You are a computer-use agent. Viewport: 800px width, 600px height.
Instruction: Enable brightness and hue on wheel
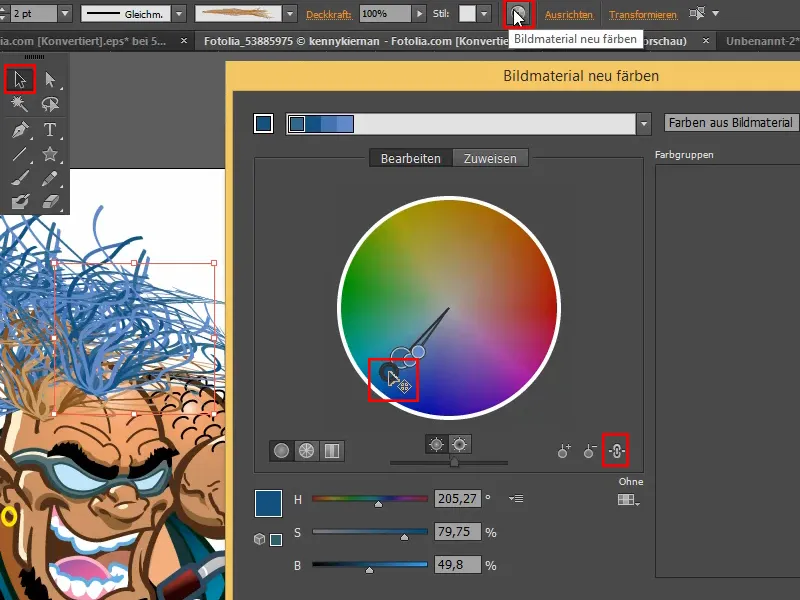point(460,444)
